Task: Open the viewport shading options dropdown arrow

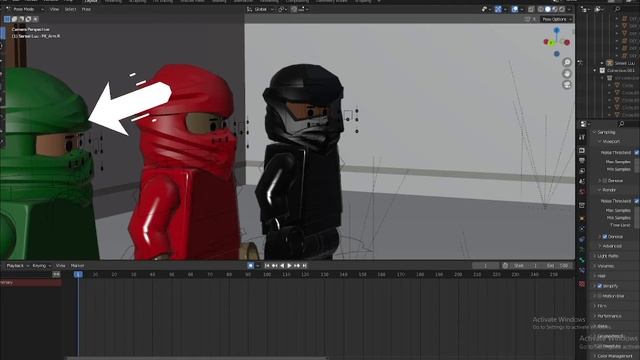Action: coord(569,9)
